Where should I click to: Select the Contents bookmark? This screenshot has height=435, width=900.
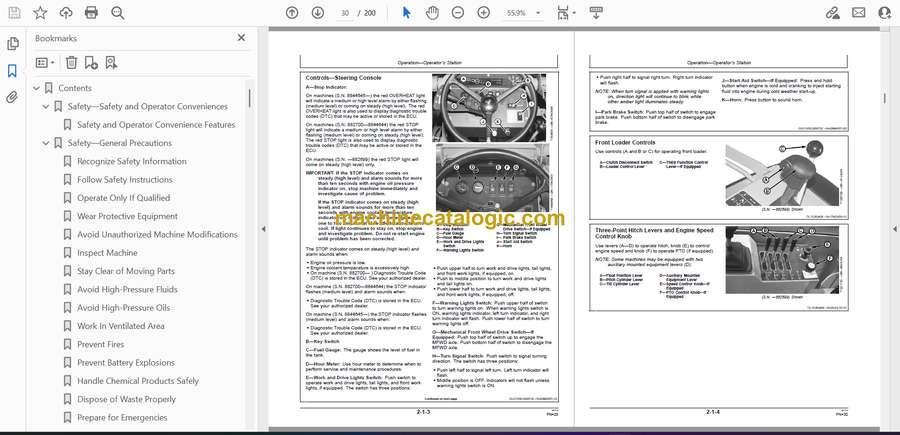click(x=75, y=88)
